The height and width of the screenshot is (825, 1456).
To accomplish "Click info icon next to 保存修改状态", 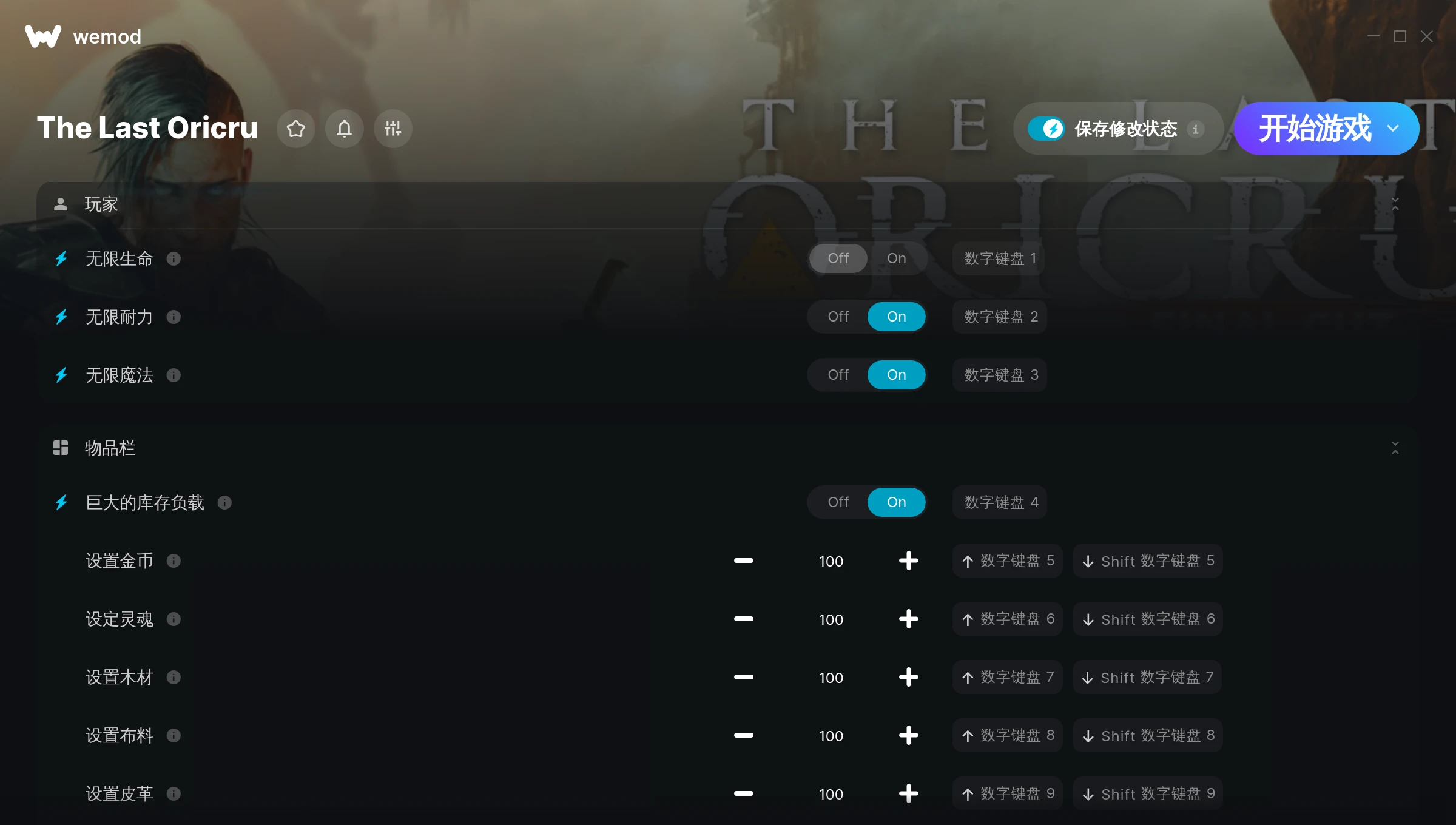I will (x=1195, y=129).
